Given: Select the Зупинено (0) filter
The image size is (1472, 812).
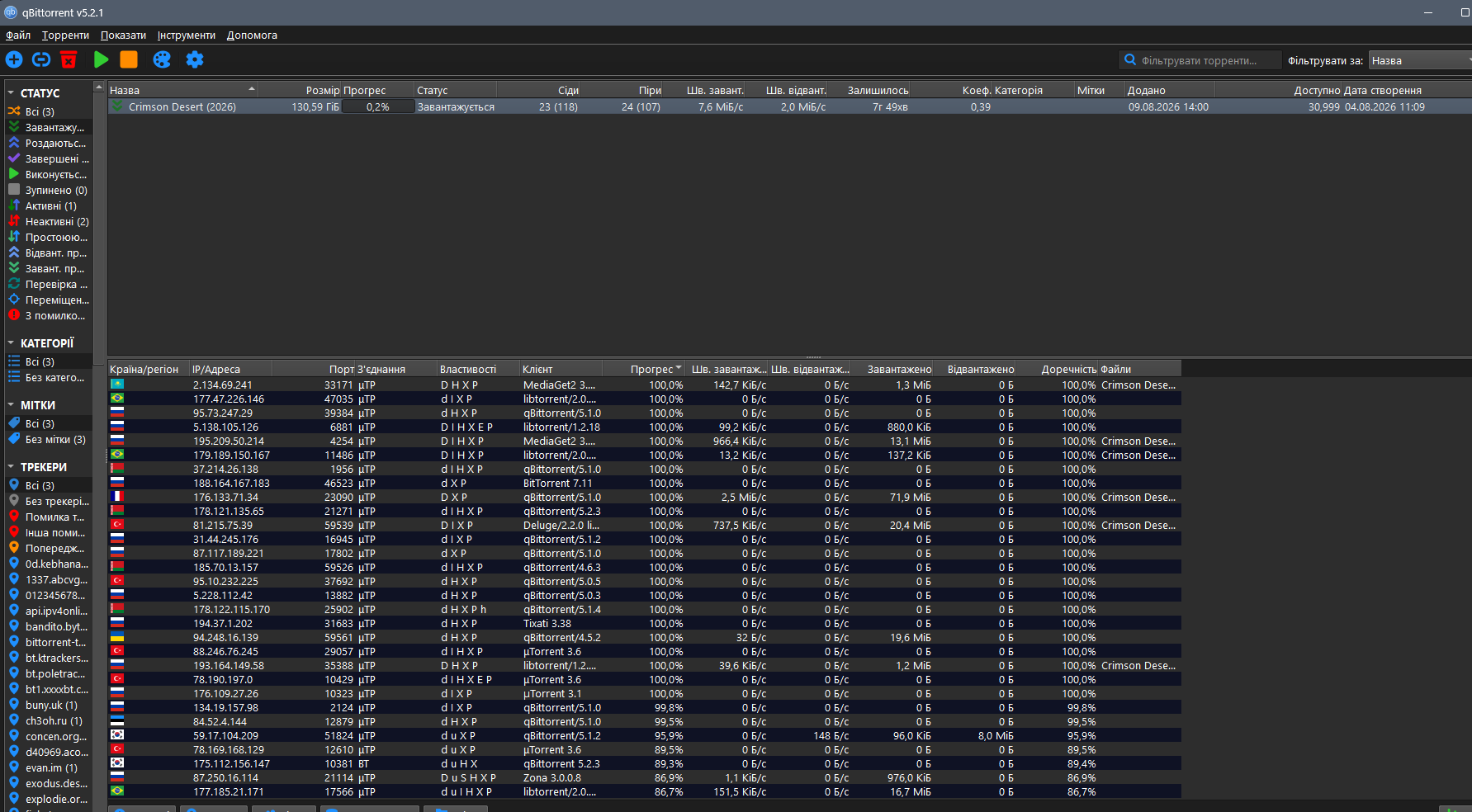Looking at the screenshot, I should [x=48, y=190].
